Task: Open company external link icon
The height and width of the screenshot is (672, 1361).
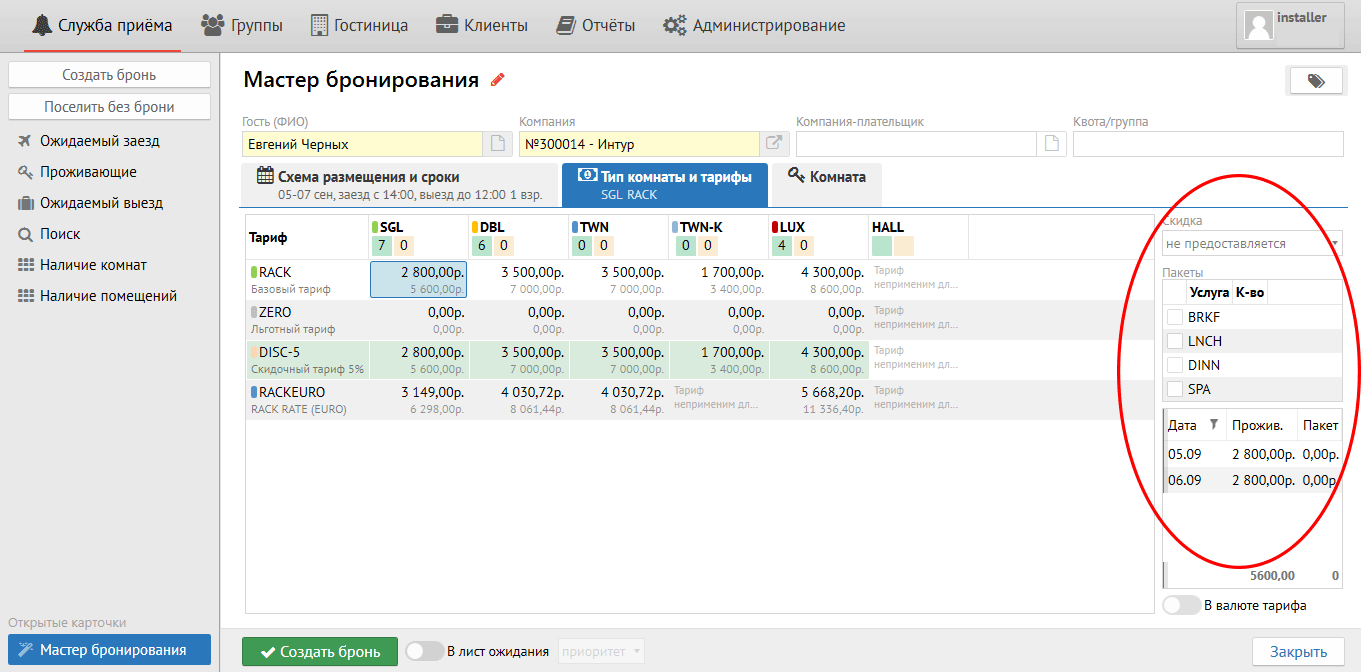Action: tap(774, 144)
